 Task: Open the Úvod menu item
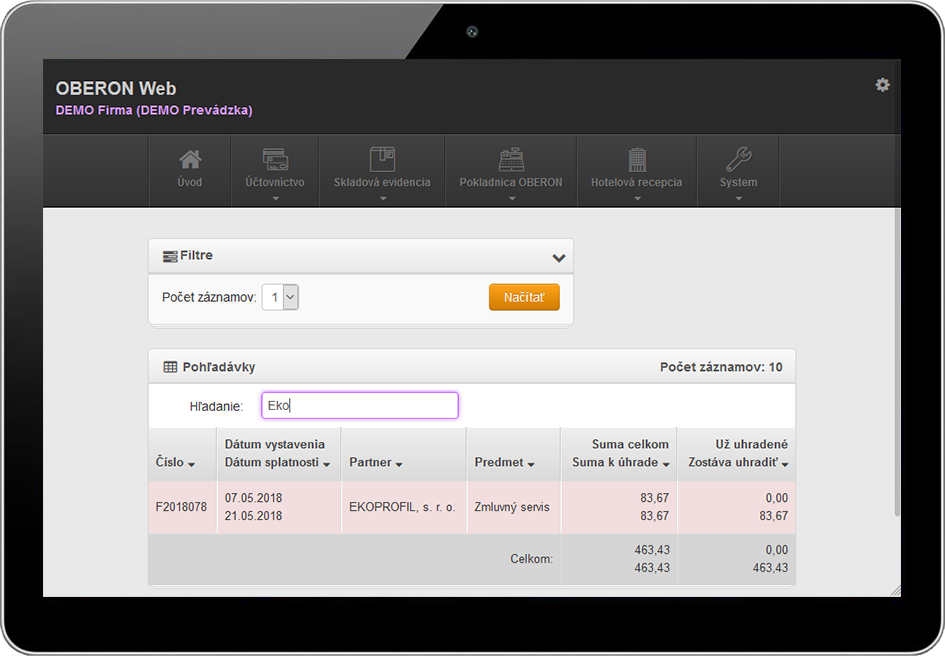click(x=190, y=182)
